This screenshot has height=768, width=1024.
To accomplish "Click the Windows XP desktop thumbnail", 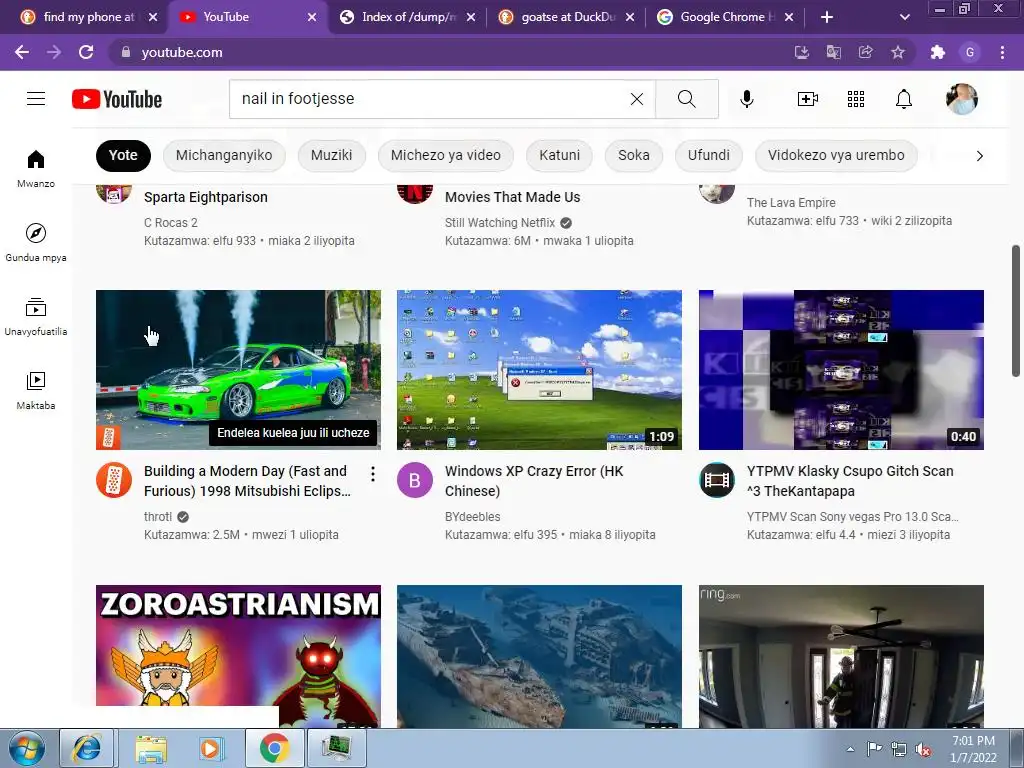I will [539, 370].
